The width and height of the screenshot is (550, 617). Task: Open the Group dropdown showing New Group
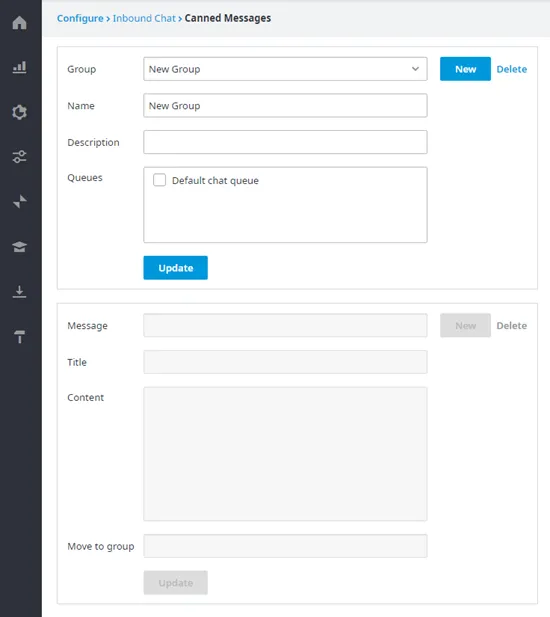pos(285,69)
